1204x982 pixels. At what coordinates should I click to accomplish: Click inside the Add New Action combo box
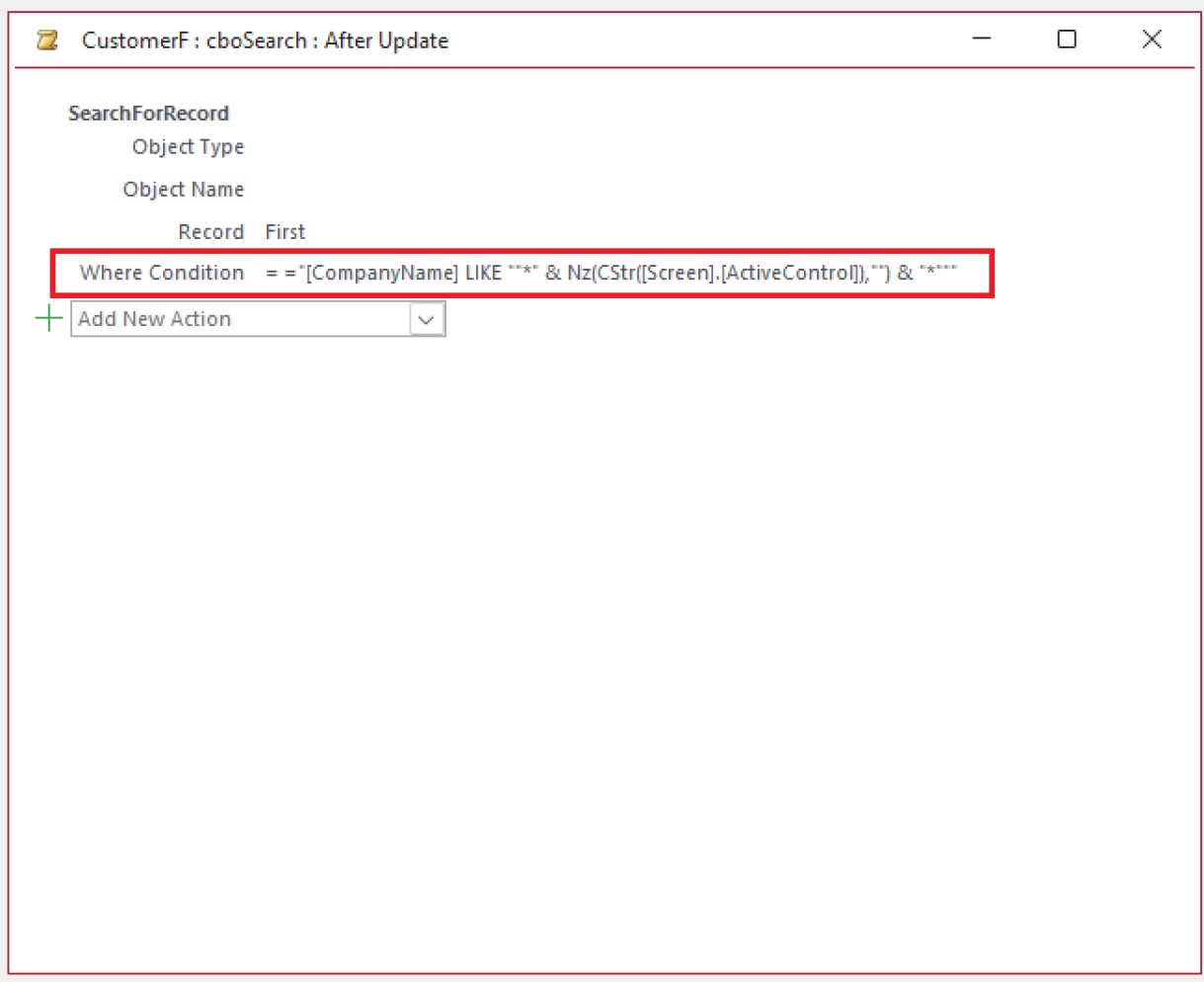click(237, 318)
